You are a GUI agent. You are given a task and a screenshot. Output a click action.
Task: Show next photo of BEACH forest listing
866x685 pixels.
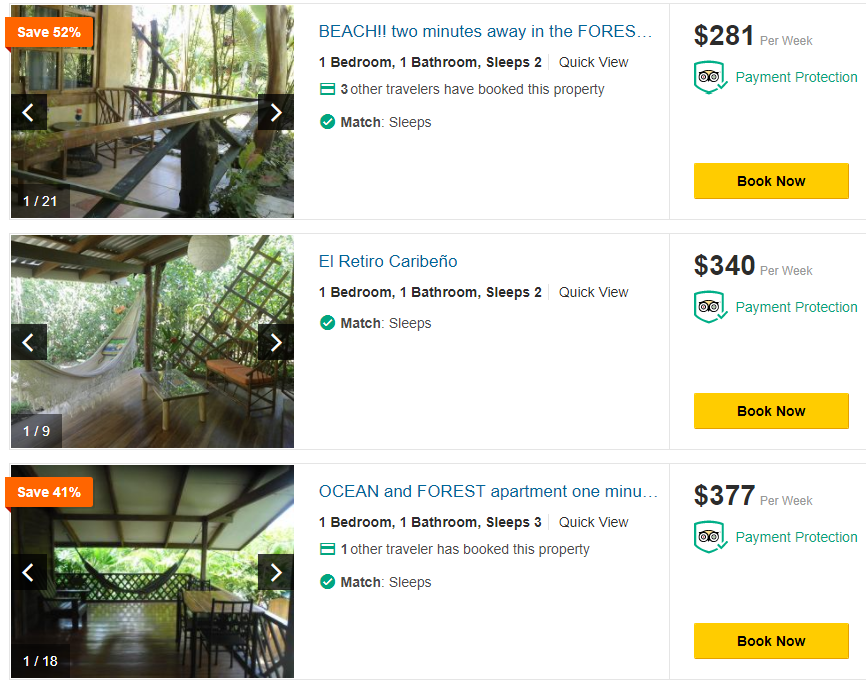(x=275, y=112)
